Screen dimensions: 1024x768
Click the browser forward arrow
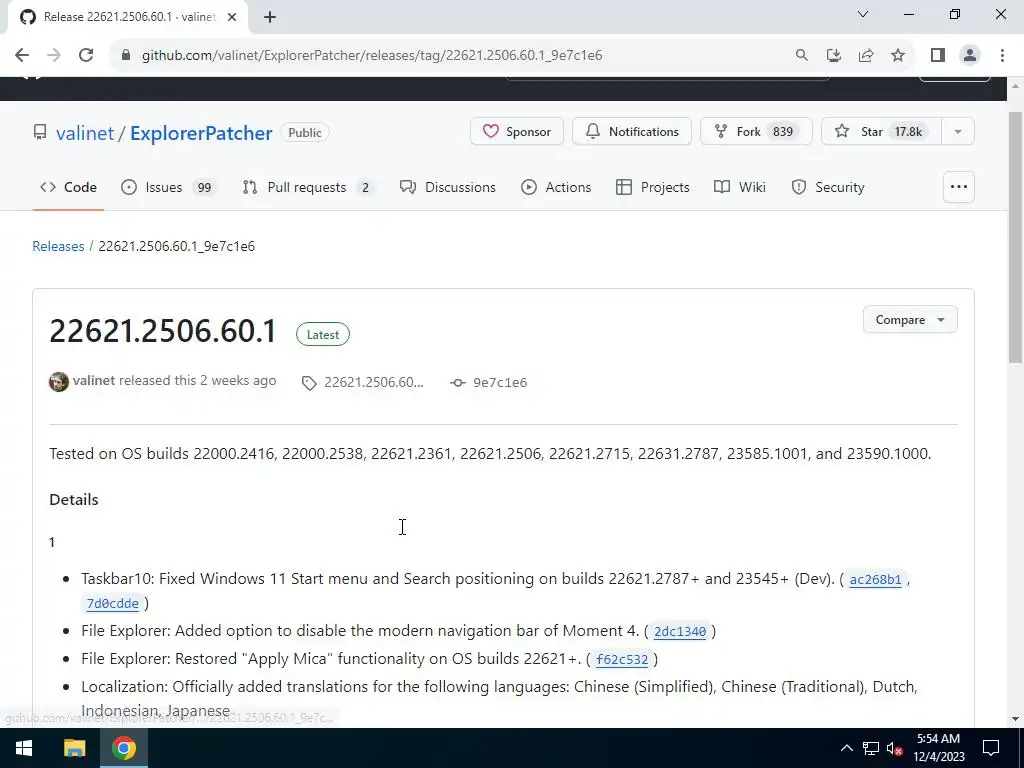54,56
